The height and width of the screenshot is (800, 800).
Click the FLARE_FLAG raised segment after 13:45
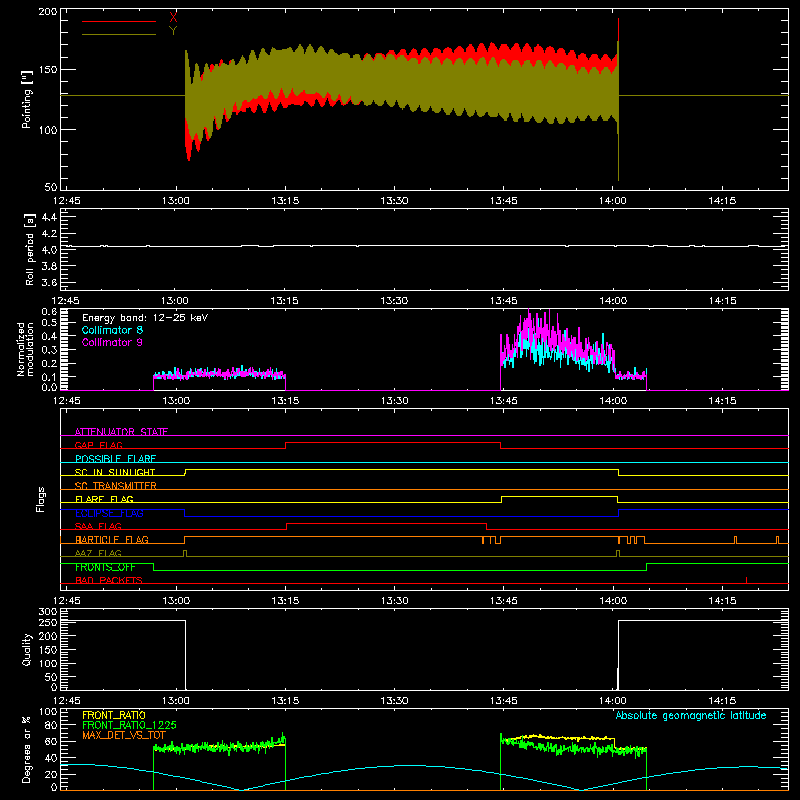[560, 496]
